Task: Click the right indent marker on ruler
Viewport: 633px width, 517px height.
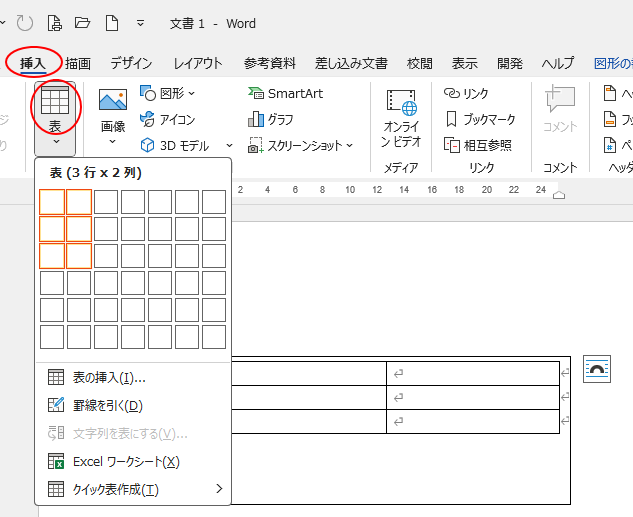Action: point(559,195)
